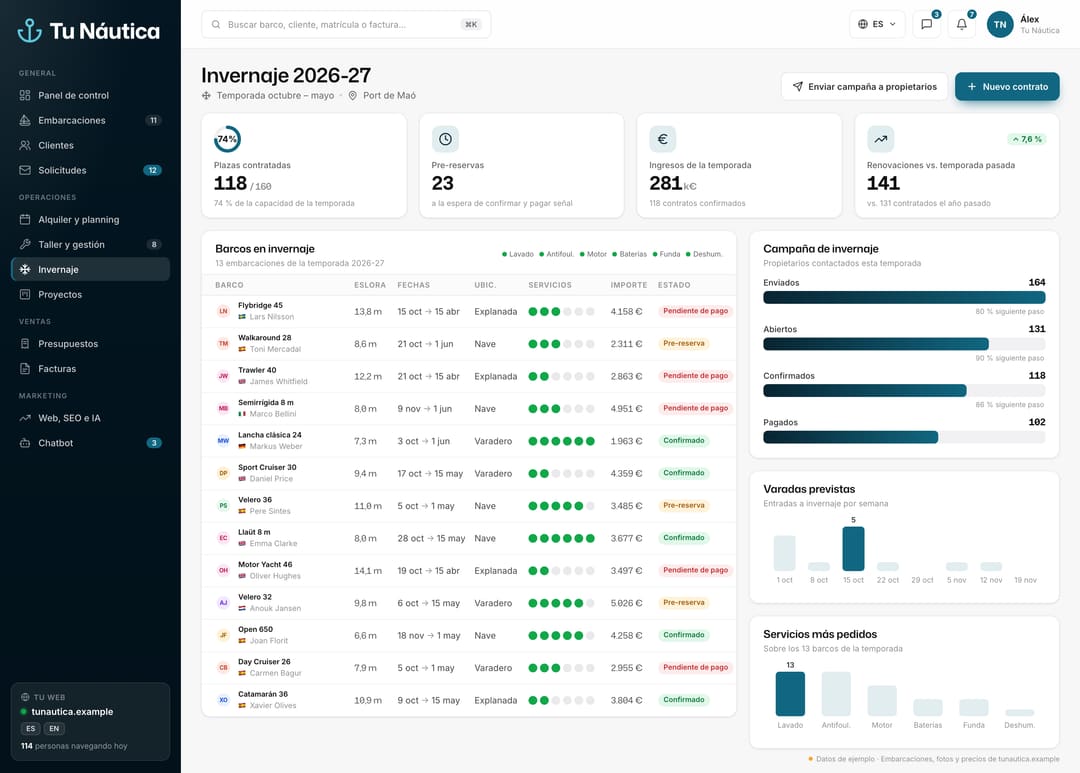Open tunautica.example website link
1080x773 pixels.
pos(72,712)
